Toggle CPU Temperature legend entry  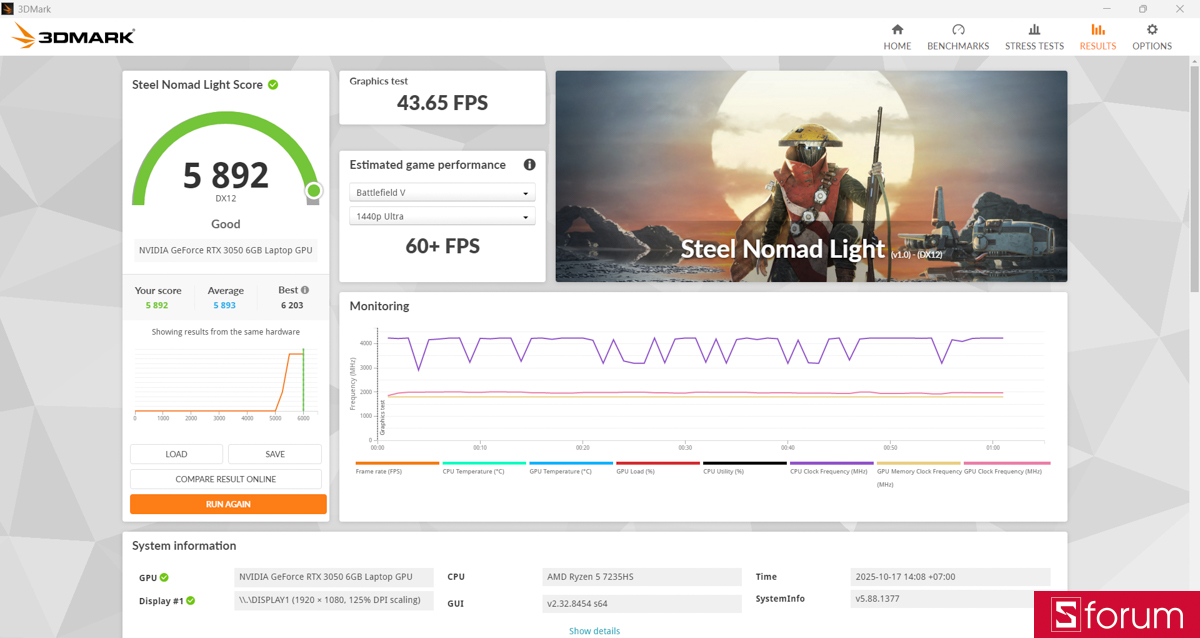coord(484,467)
